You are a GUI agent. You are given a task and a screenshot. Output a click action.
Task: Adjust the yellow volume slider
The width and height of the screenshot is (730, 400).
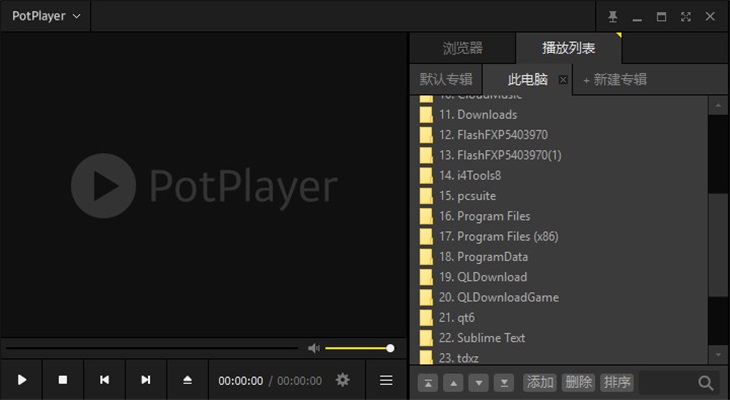click(x=359, y=348)
